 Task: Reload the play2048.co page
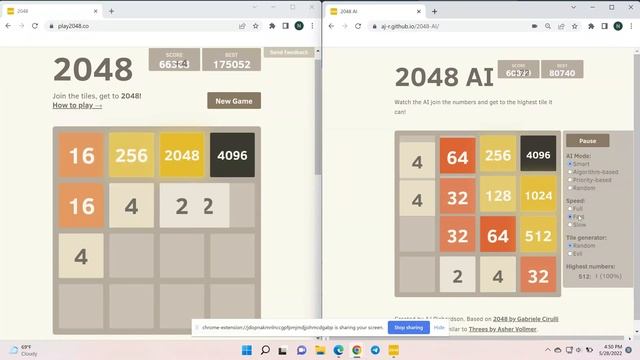tap(35, 26)
